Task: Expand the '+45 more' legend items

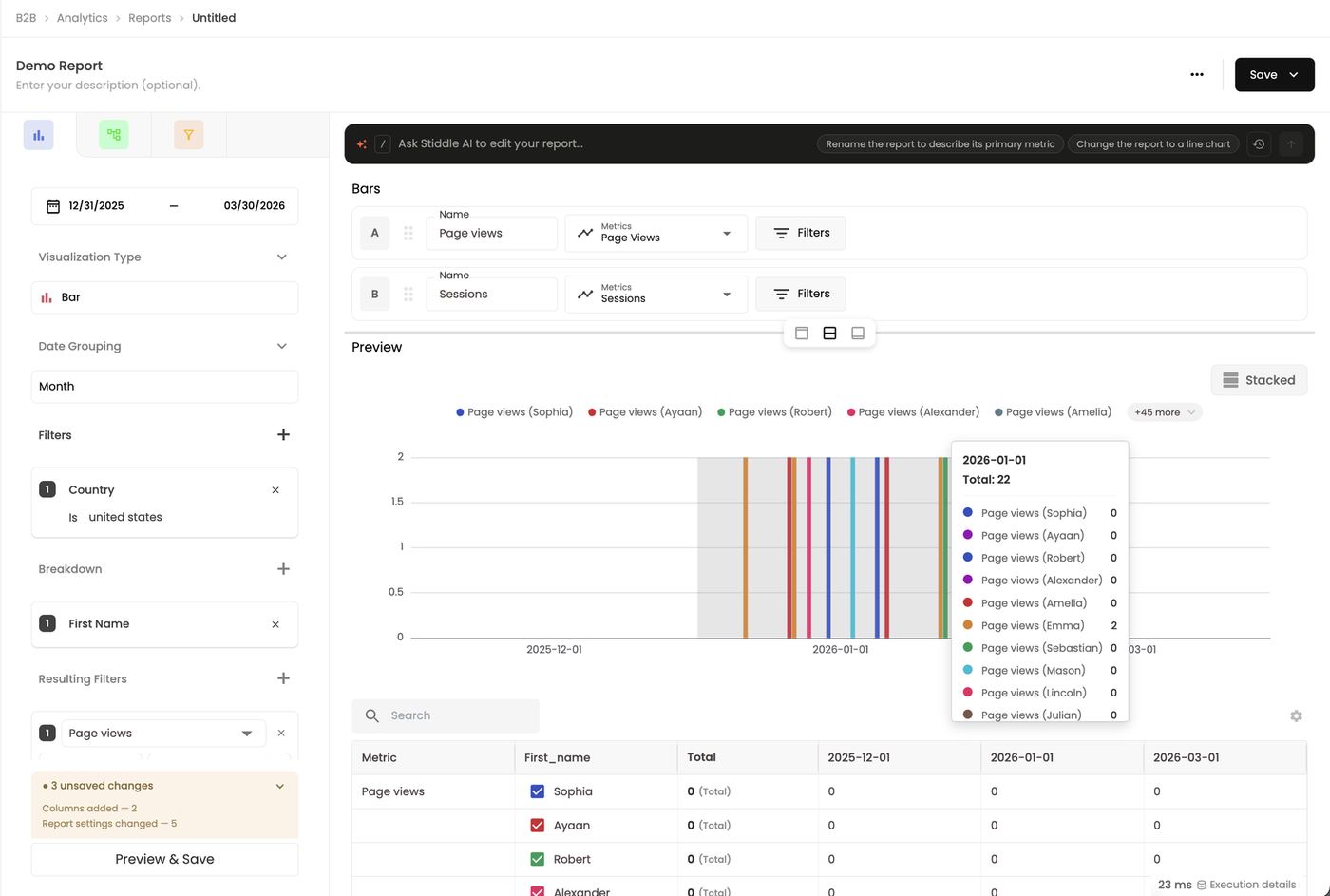Action: pyautogui.click(x=1164, y=412)
